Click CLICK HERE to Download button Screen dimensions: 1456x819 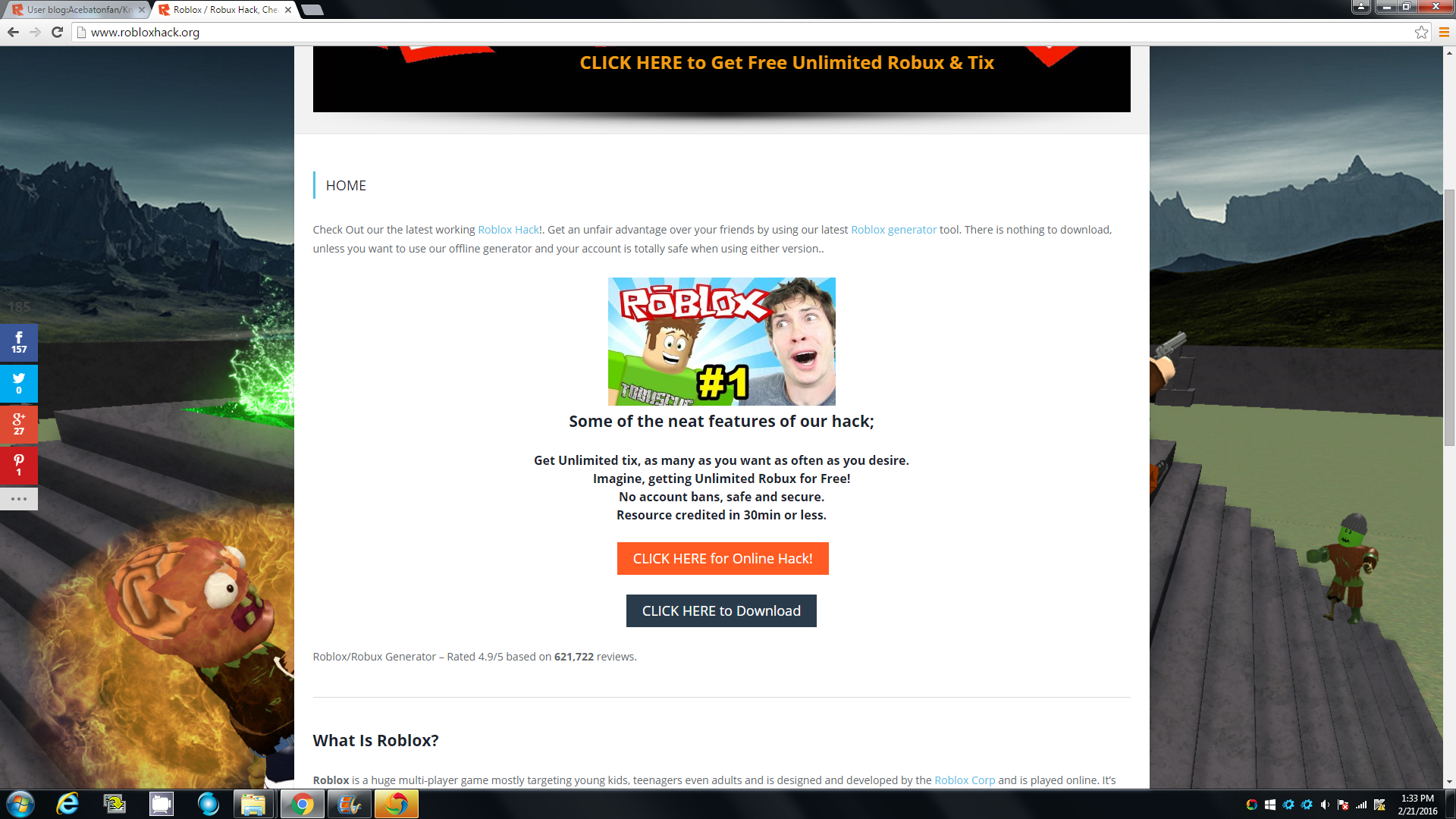tap(721, 611)
